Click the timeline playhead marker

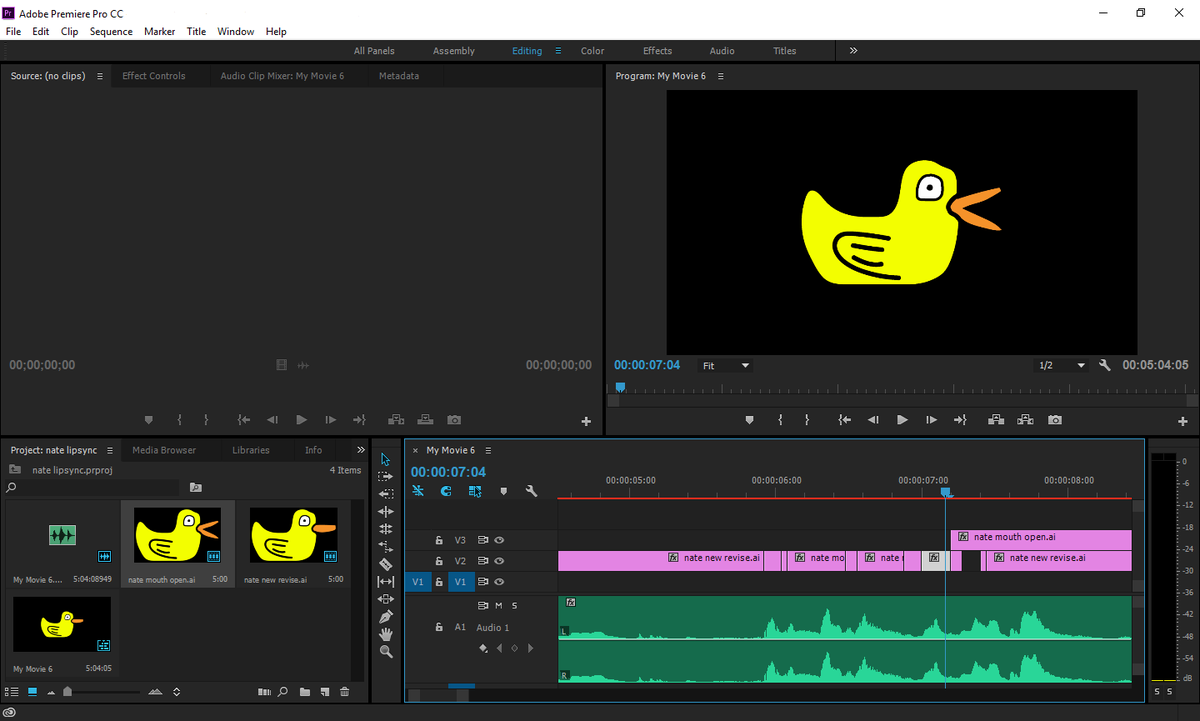[946, 492]
